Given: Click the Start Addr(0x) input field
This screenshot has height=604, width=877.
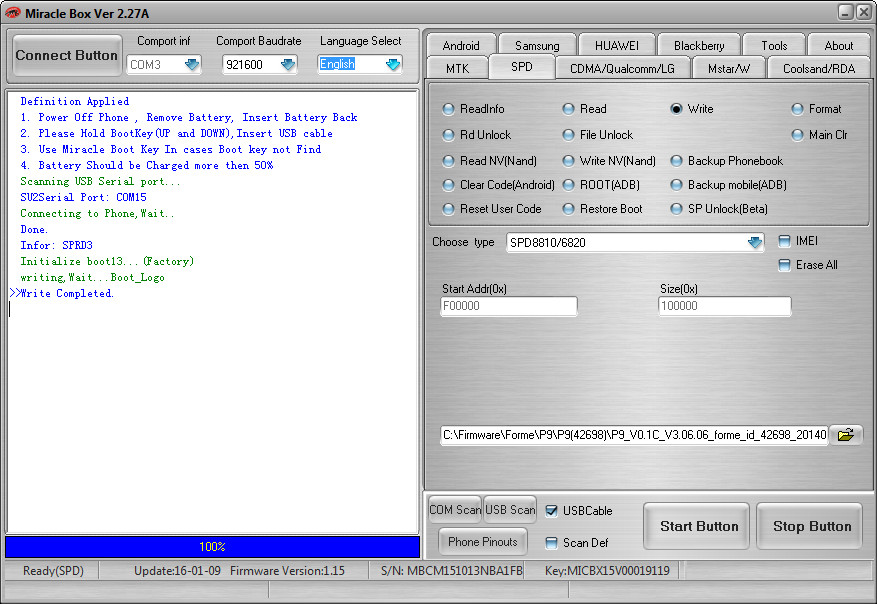Looking at the screenshot, I should [508, 306].
